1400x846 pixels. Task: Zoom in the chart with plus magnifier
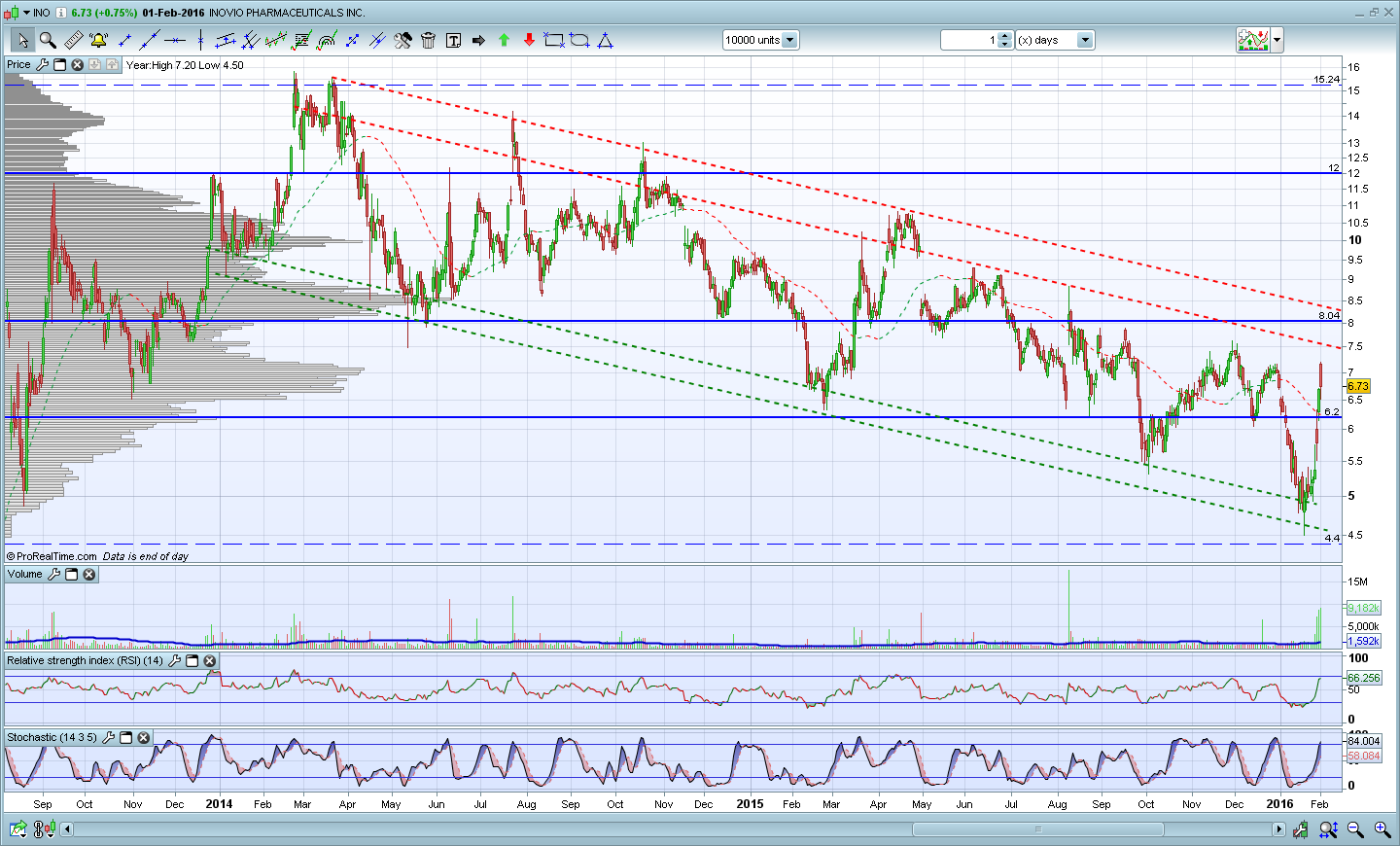[x=1382, y=829]
